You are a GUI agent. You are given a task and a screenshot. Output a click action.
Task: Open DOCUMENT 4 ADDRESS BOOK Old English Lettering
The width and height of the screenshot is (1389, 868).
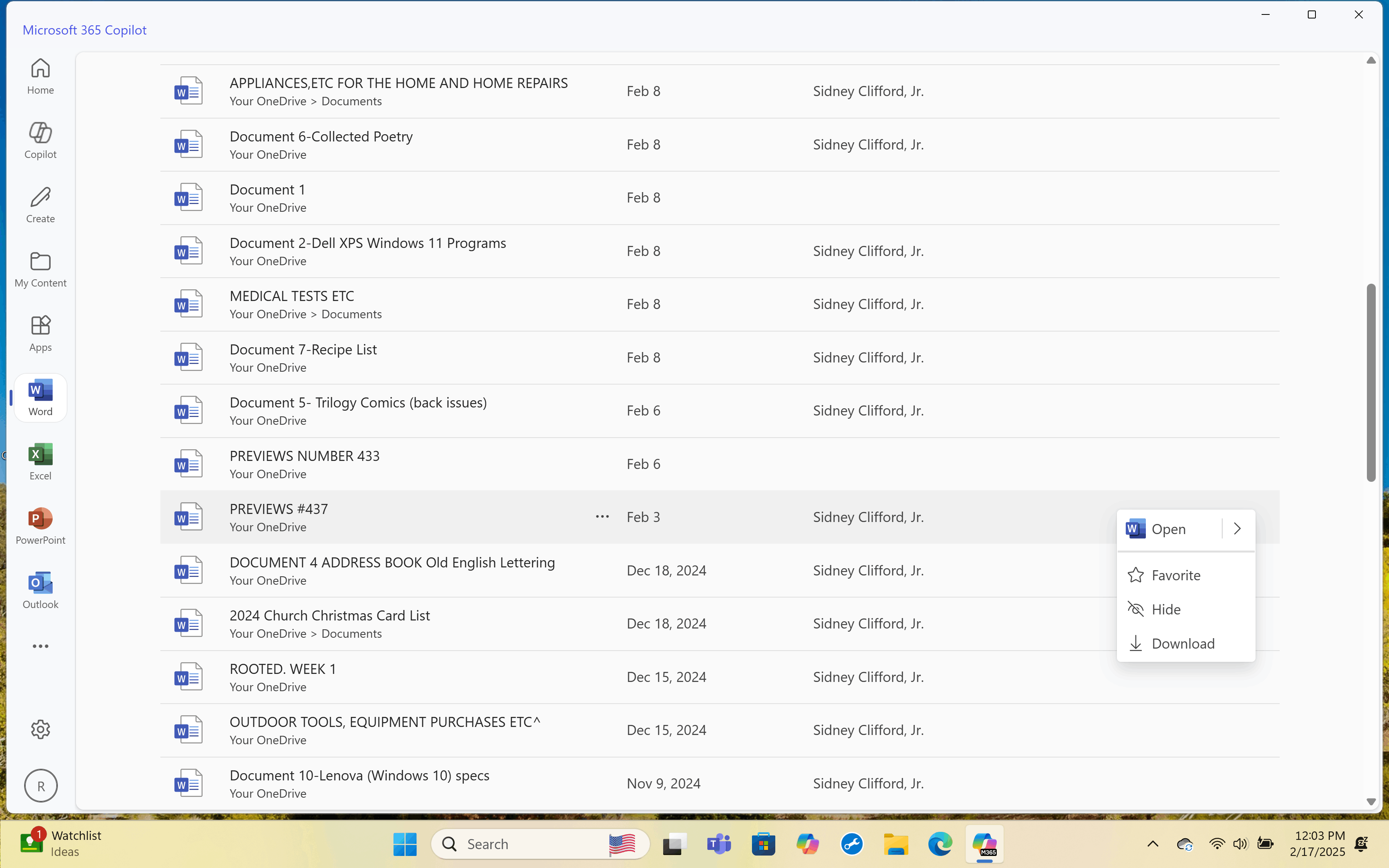(x=392, y=563)
